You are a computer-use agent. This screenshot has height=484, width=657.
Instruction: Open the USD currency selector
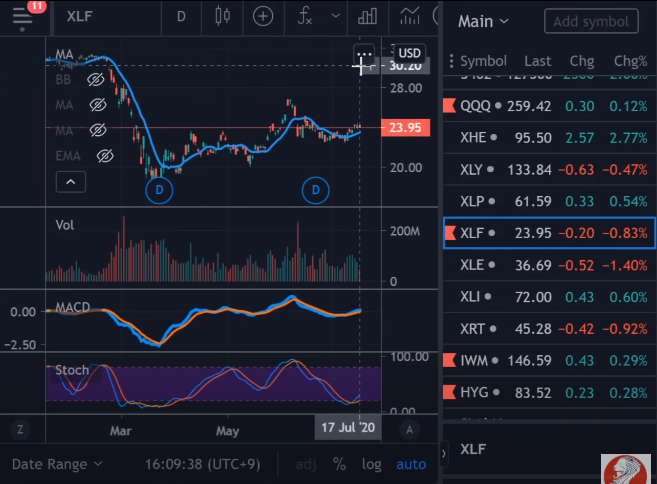tap(409, 53)
